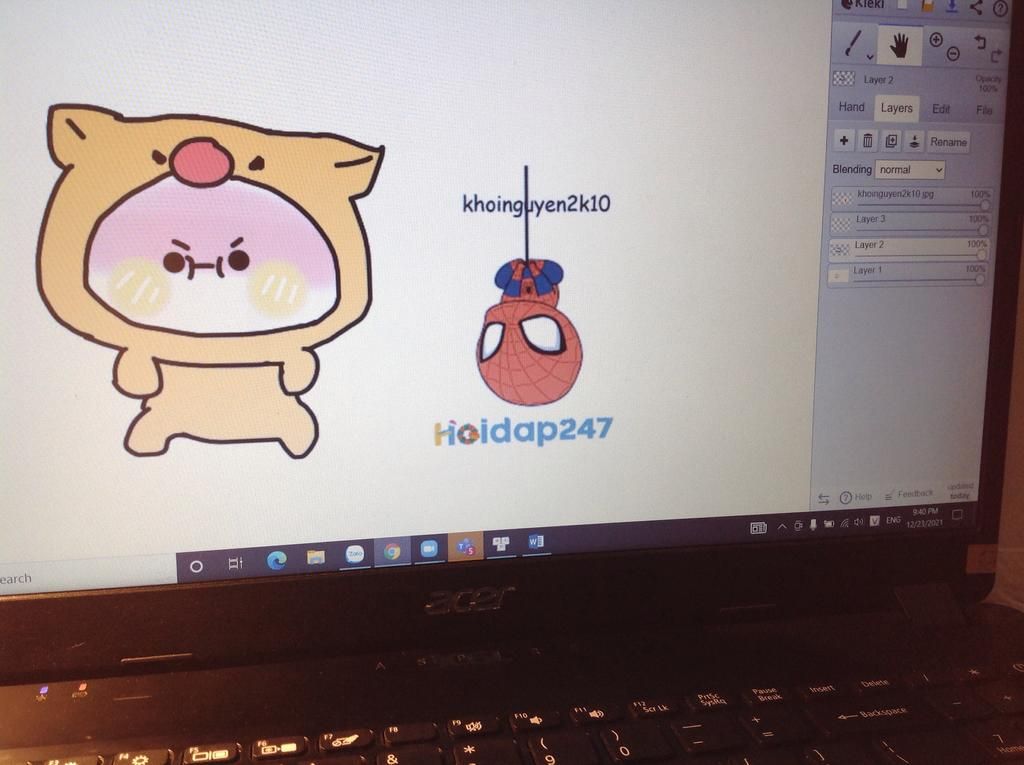Zoom in with the plus magnifier
Image resolution: width=1024 pixels, height=765 pixels.
point(936,39)
